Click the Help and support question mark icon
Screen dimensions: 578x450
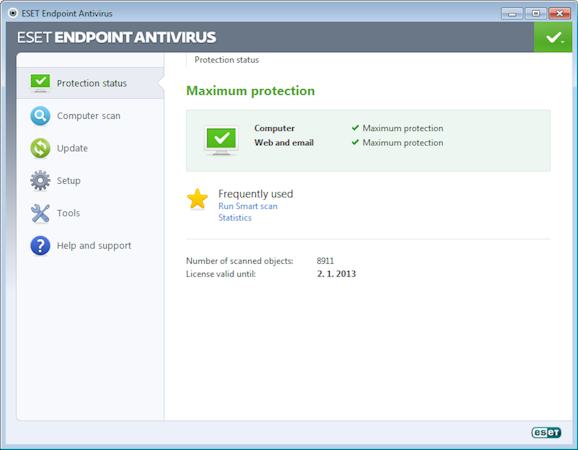[x=40, y=245]
